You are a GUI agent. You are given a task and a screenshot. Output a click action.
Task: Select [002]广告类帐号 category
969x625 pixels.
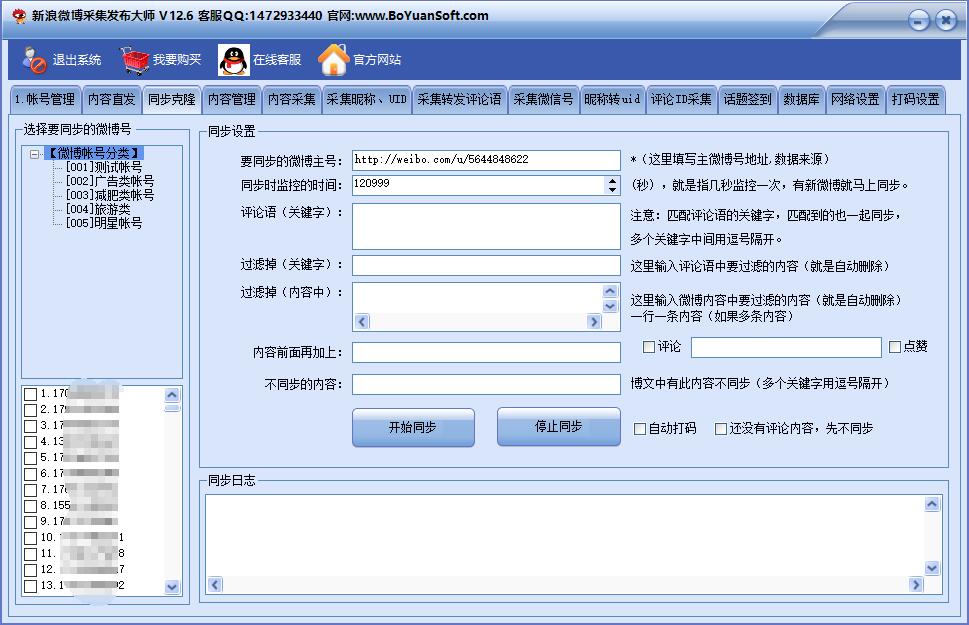pos(110,181)
